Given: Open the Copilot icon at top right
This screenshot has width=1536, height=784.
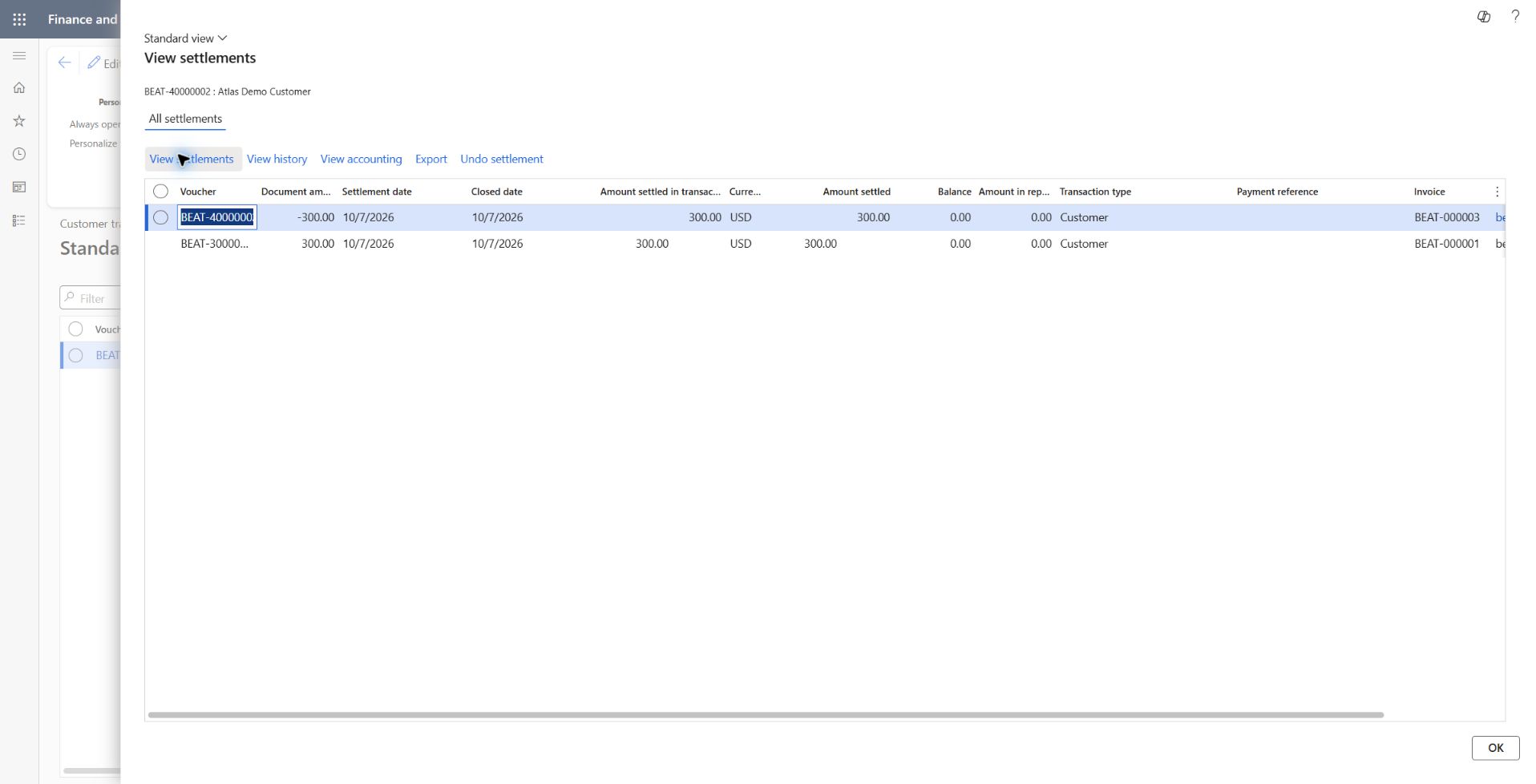Looking at the screenshot, I should pos(1483,16).
